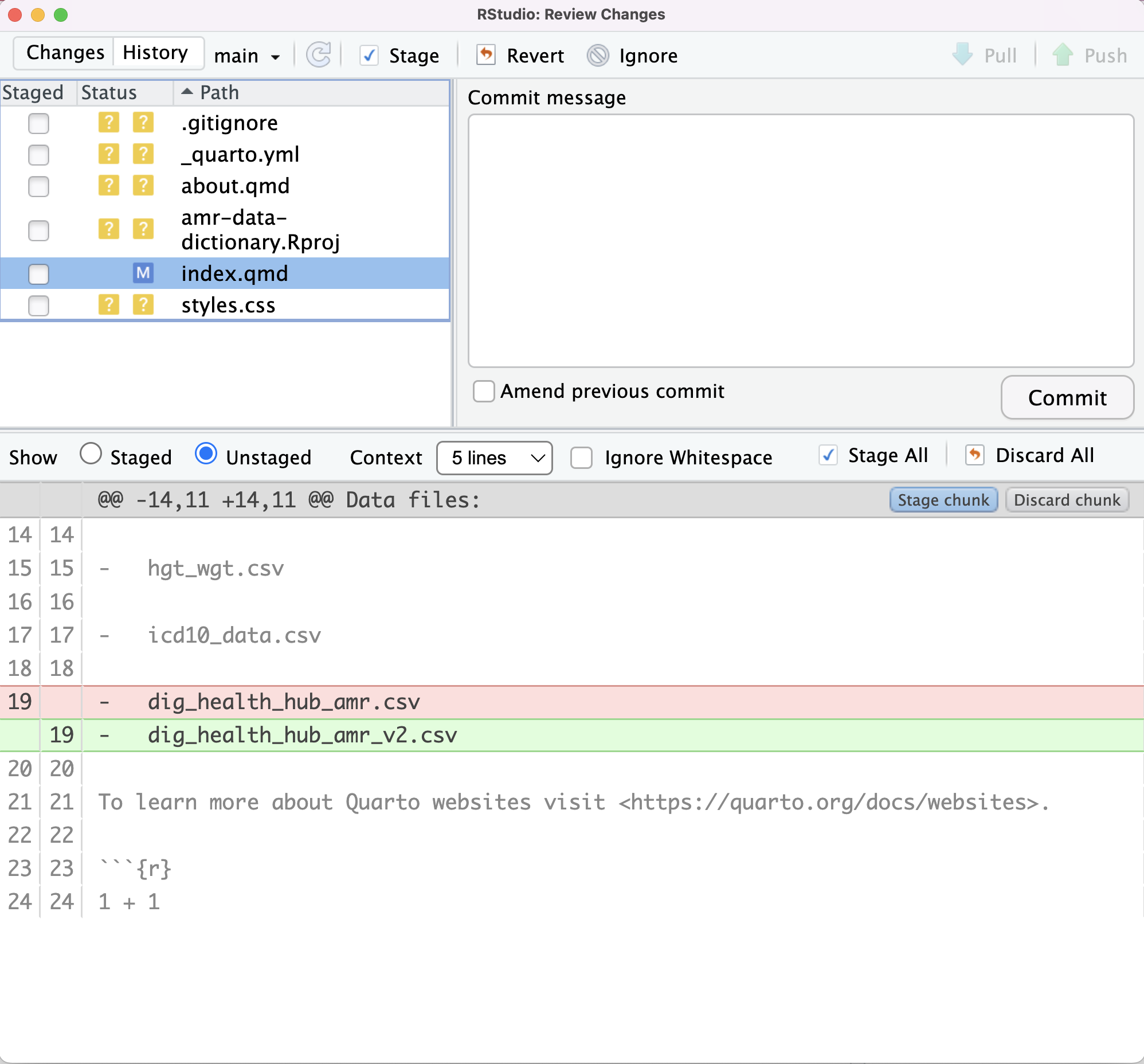Image resolution: width=1144 pixels, height=1064 pixels.
Task: Click the Discard chunk button
Action: pyautogui.click(x=1067, y=500)
